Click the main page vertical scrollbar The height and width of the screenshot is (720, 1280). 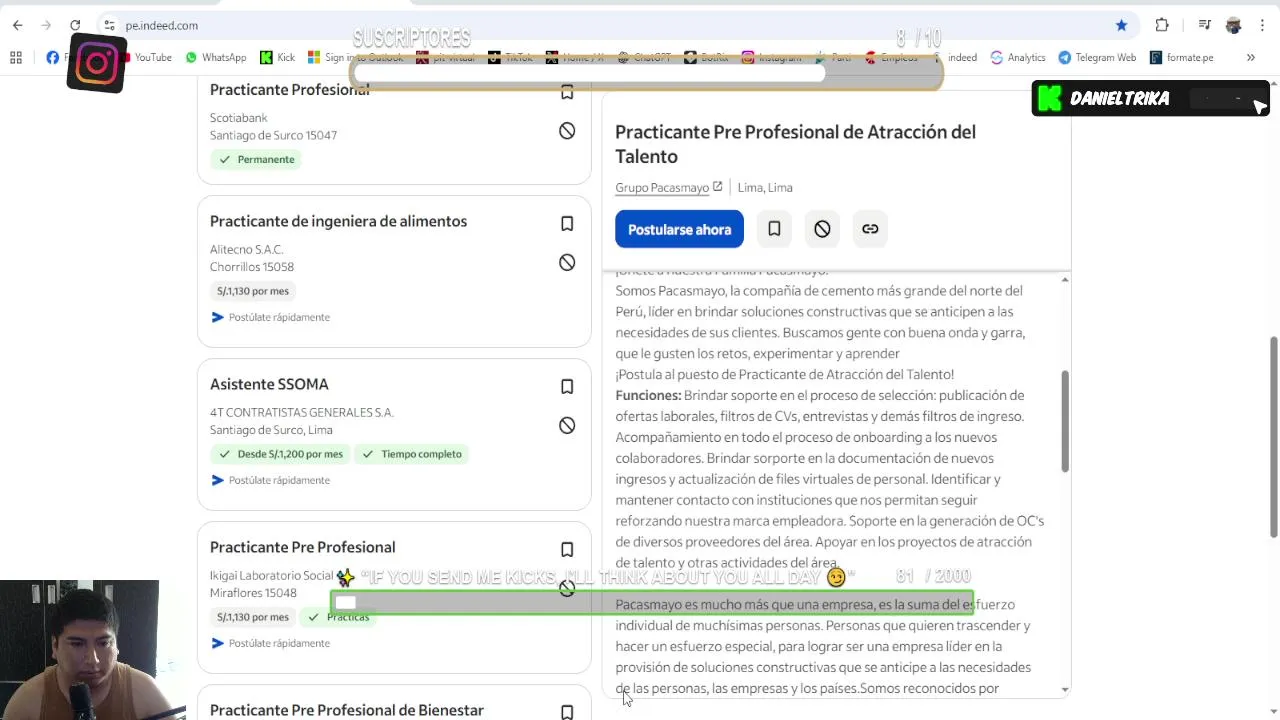point(1274,438)
